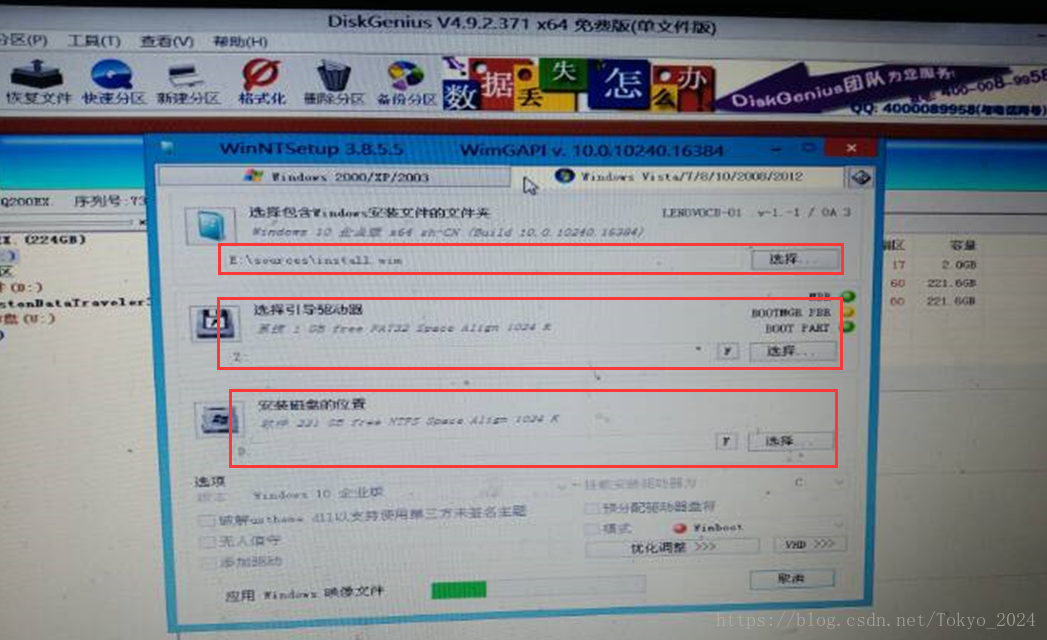
Task: Click the 新建分区 new partition icon
Action: point(188,84)
